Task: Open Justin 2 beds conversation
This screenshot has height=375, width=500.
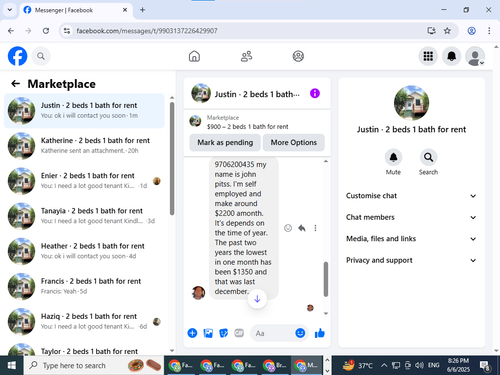Action: coord(84,111)
